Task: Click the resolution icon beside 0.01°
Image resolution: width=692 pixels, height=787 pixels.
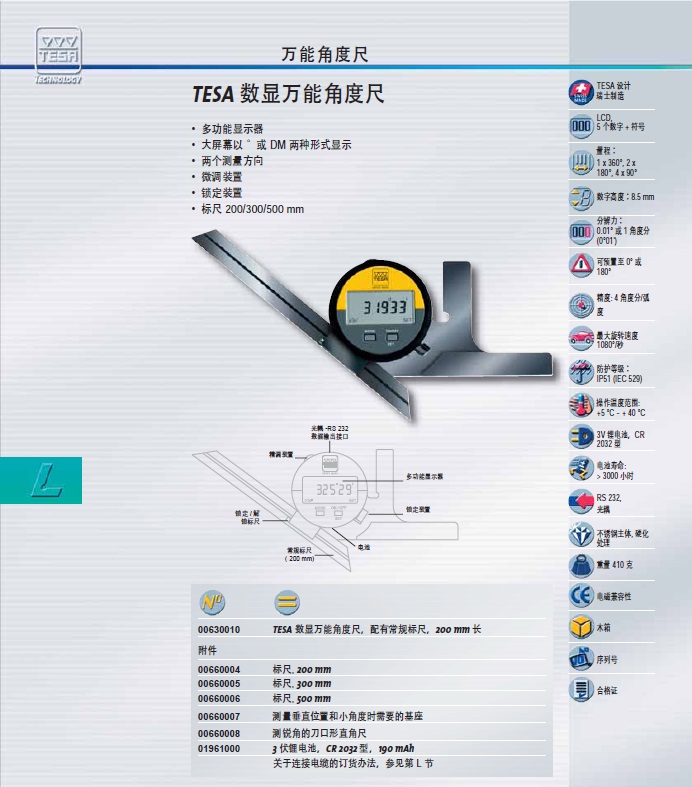Action: [x=581, y=232]
